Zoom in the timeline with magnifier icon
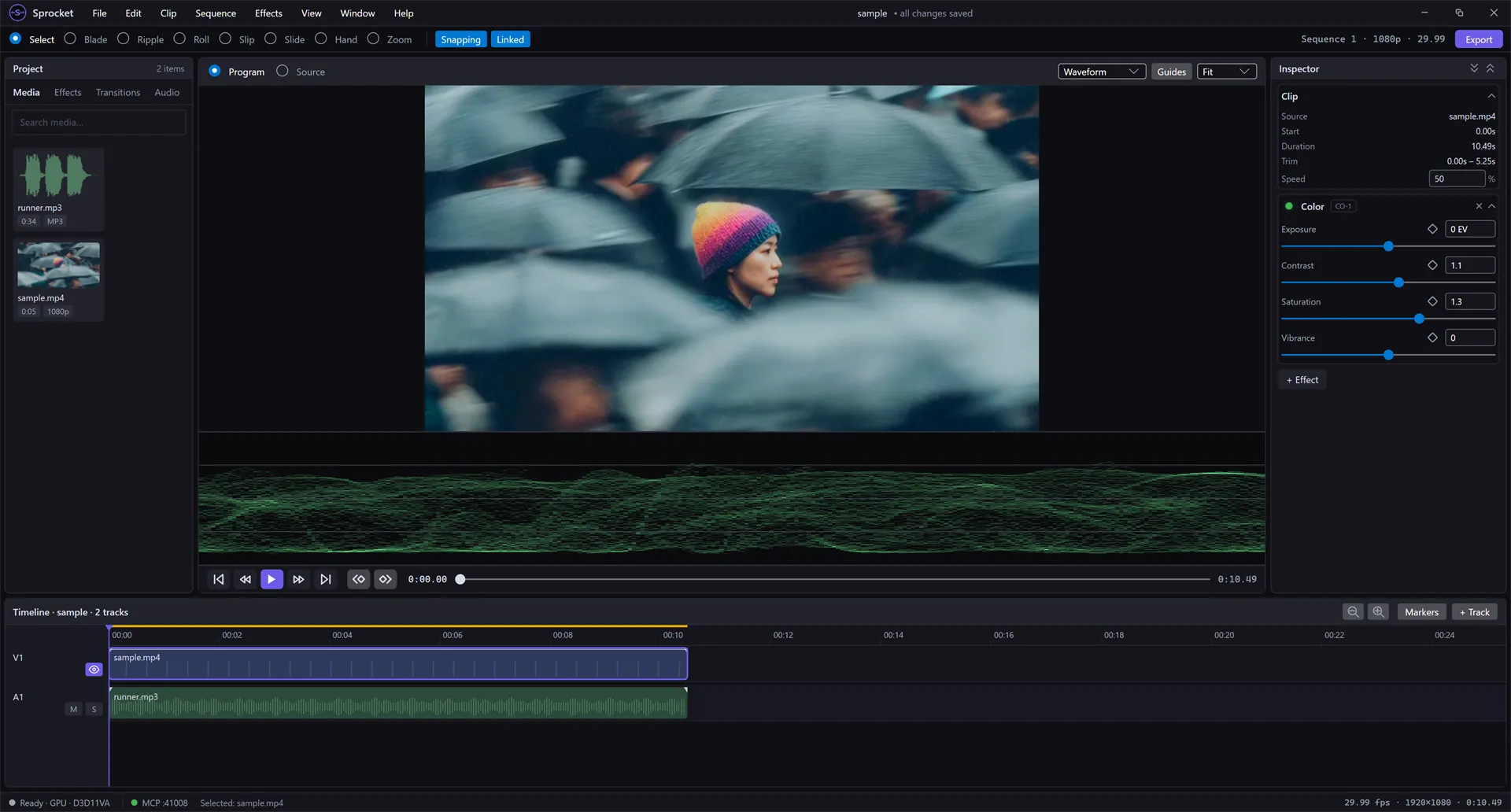Screen dimensions: 1511x812 point(1378,612)
